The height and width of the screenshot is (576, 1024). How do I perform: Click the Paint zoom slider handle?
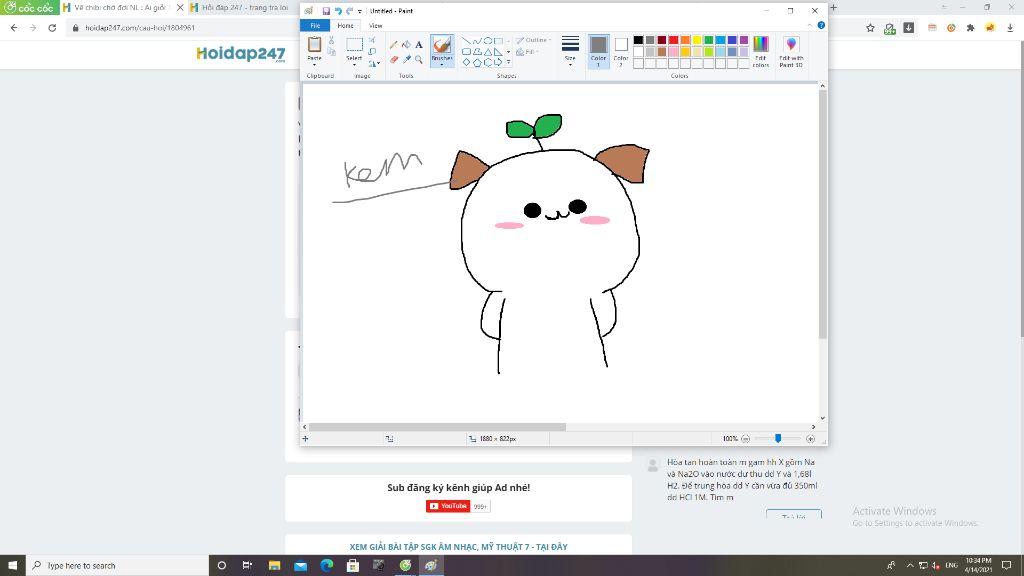[x=778, y=439]
